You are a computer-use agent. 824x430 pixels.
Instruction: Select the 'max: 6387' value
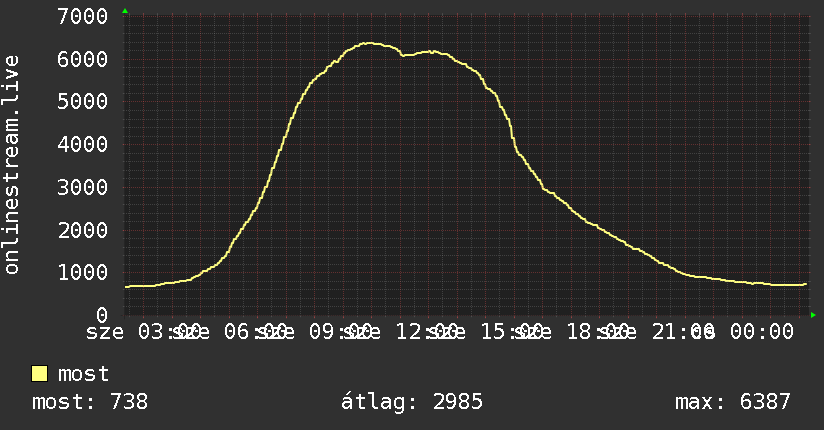click(x=733, y=402)
